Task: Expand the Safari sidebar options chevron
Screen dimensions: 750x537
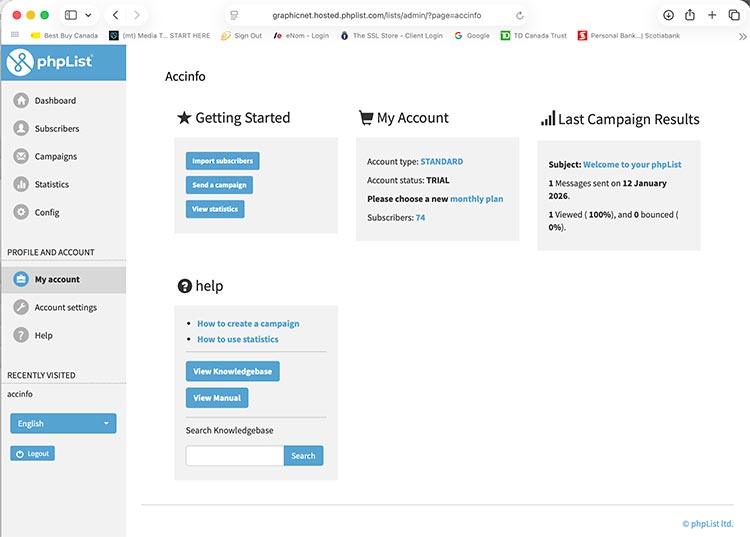Action: (x=88, y=16)
